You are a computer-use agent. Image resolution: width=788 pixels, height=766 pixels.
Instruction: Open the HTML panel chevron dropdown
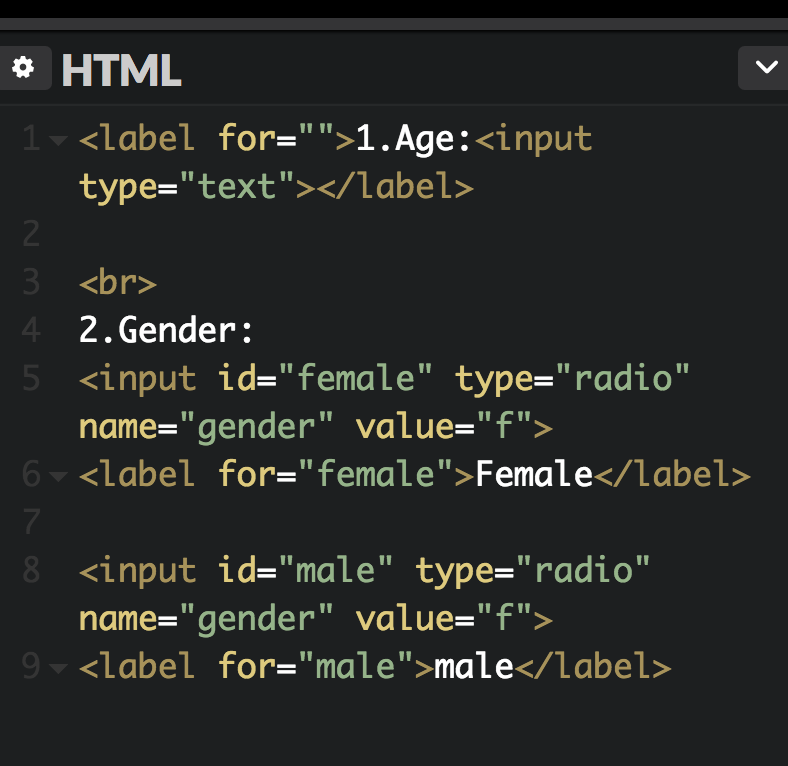(x=765, y=67)
